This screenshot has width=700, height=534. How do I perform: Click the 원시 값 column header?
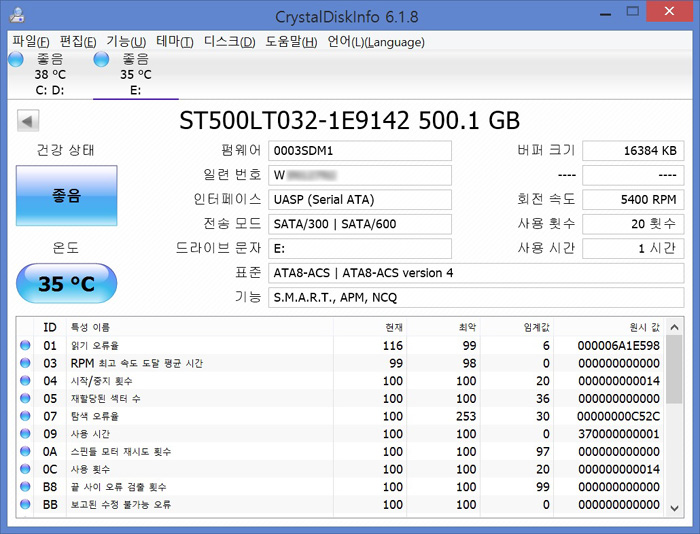coord(609,327)
